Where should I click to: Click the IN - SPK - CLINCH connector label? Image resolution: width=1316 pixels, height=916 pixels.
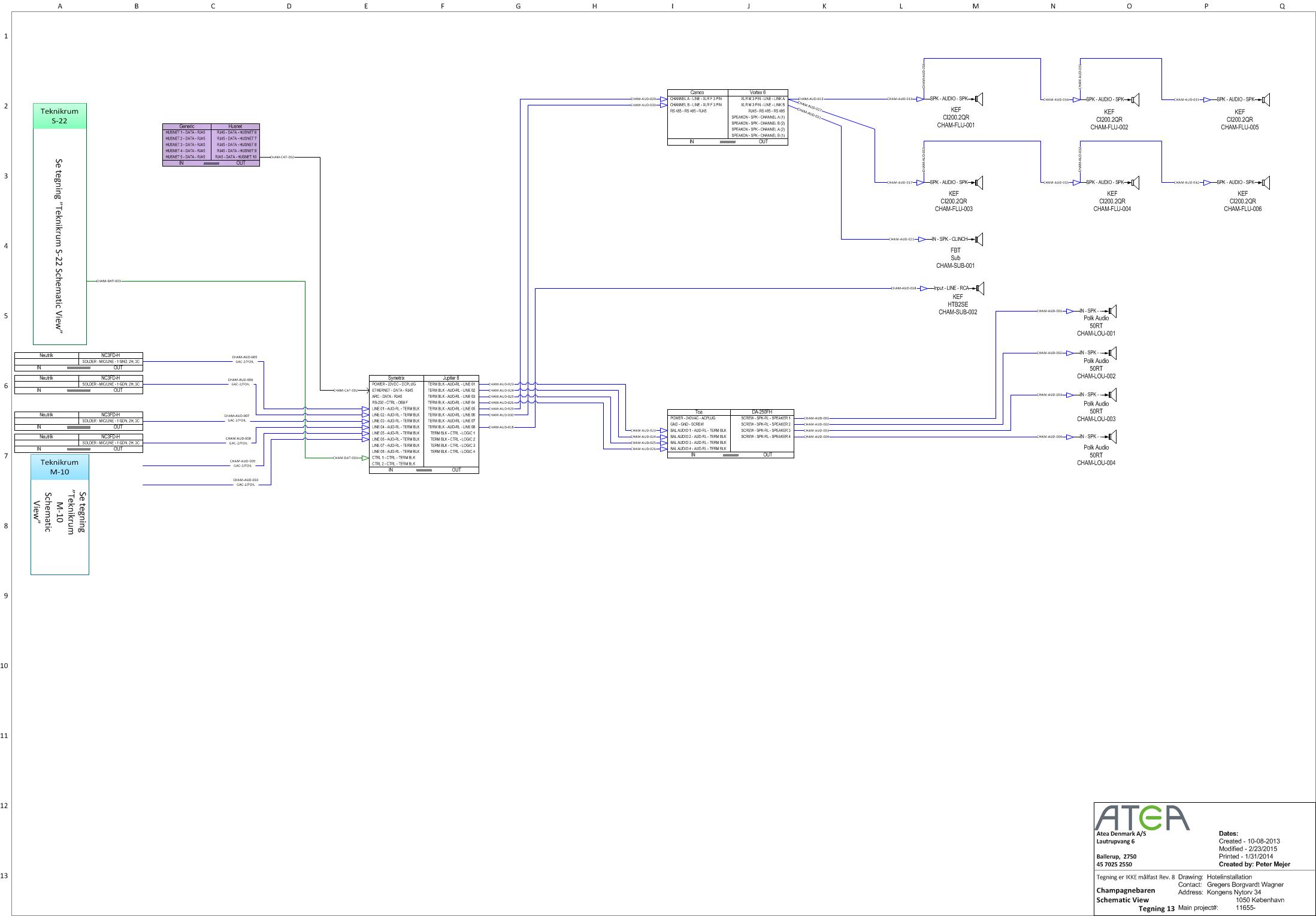(949, 239)
